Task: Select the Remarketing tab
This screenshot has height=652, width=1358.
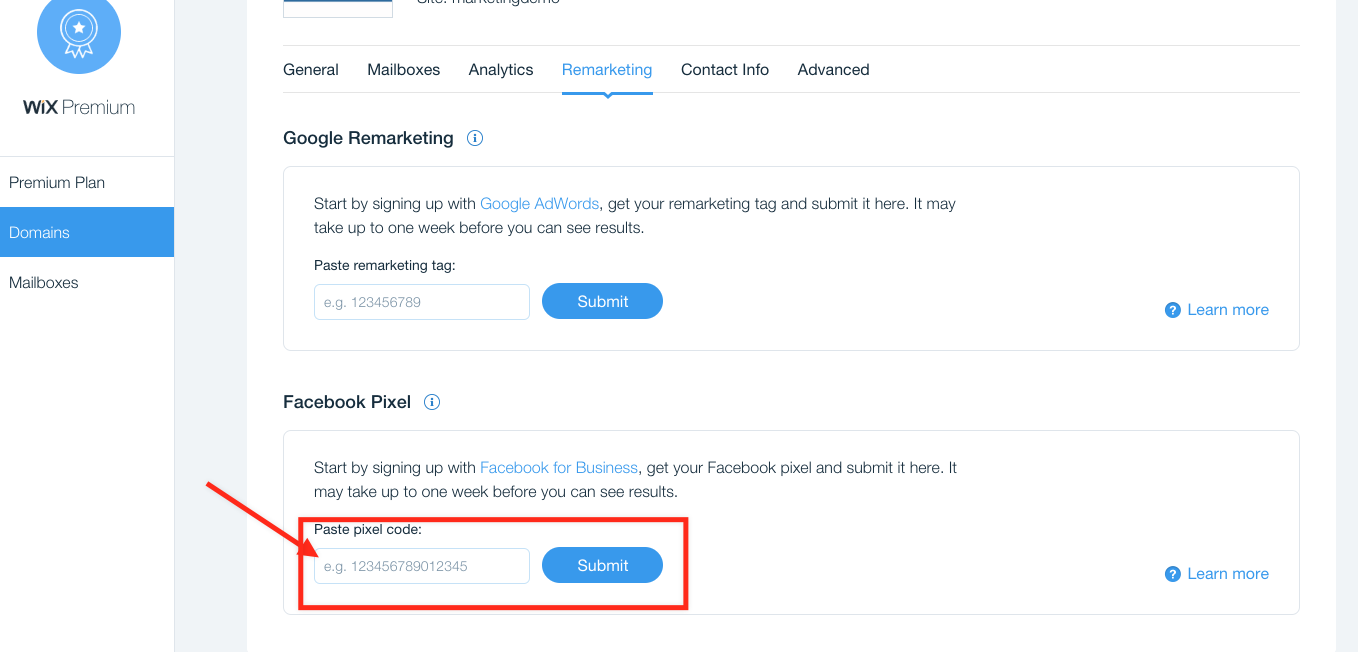Action: [607, 70]
